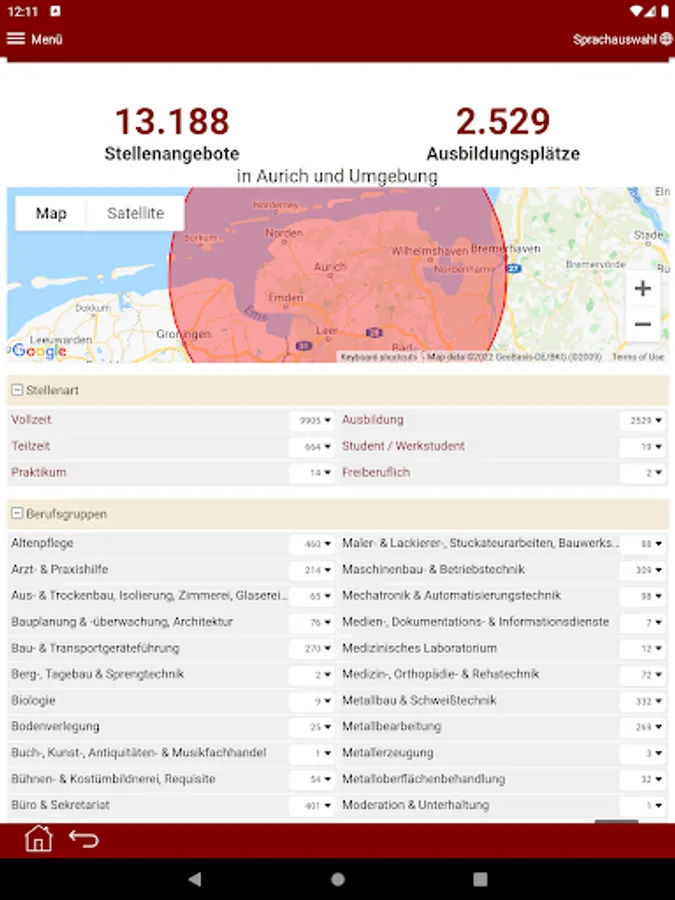Click Metalloberflächenbehandlung job group
Image resolution: width=675 pixels, height=900 pixels.
pyautogui.click(x=424, y=779)
